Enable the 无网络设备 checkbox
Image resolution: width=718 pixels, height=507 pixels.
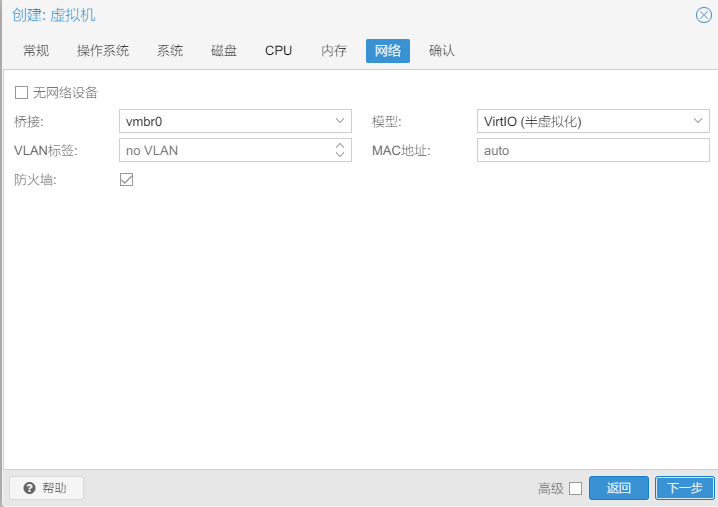point(22,93)
